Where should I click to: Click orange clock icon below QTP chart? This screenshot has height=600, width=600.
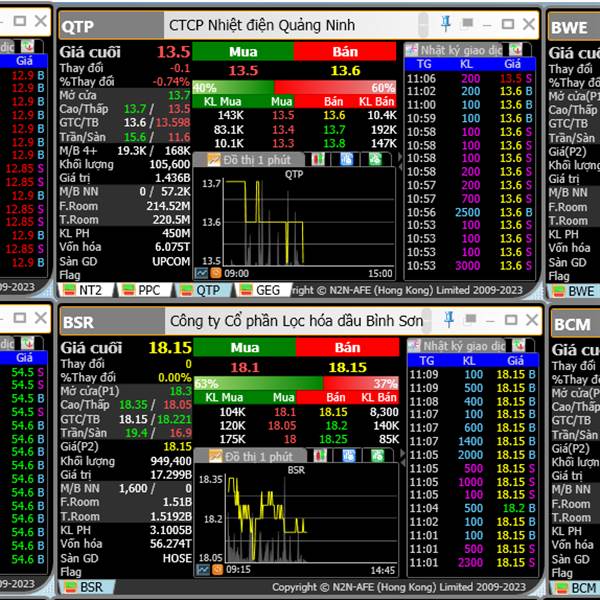216,273
